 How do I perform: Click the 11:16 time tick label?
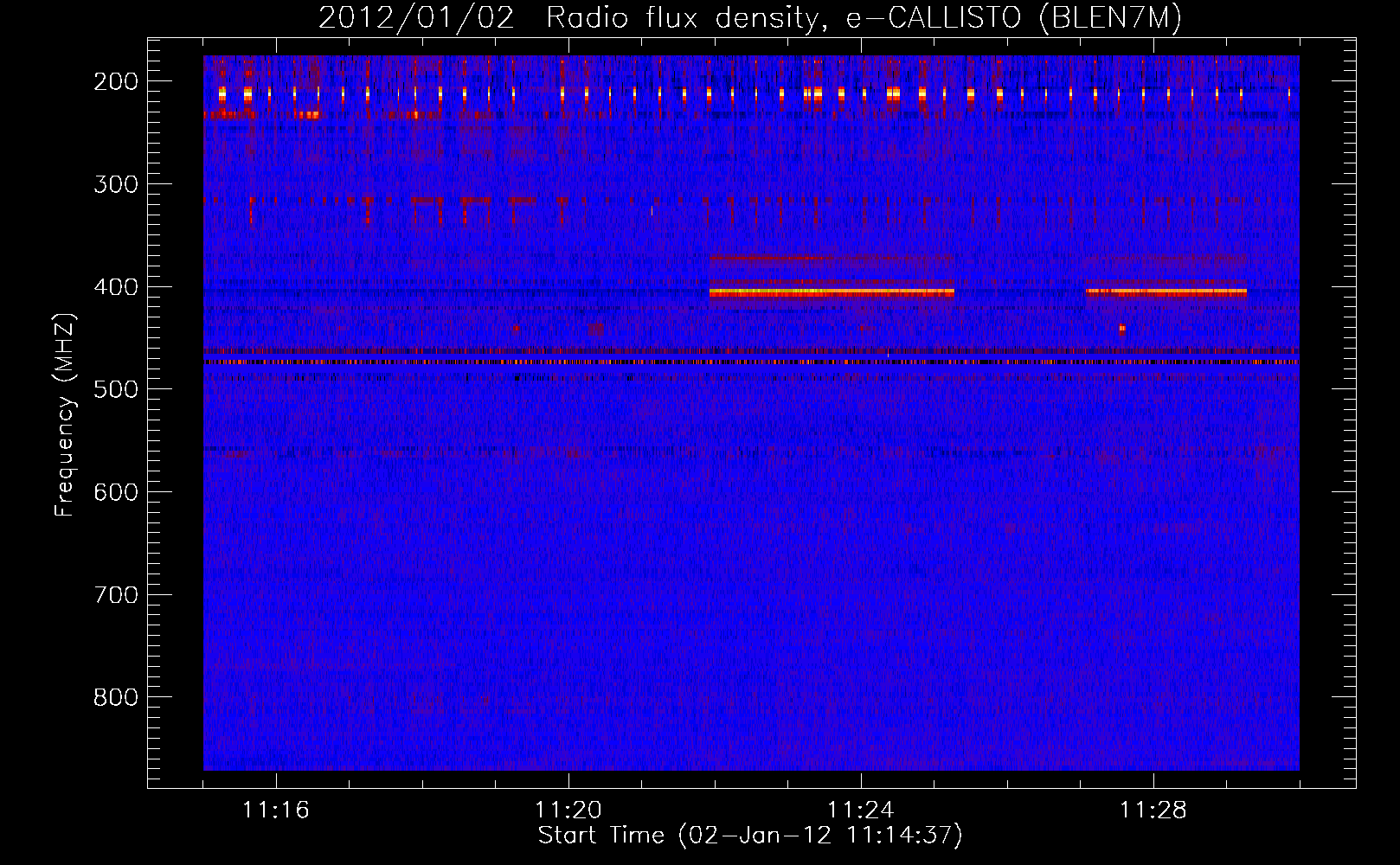tap(276, 811)
